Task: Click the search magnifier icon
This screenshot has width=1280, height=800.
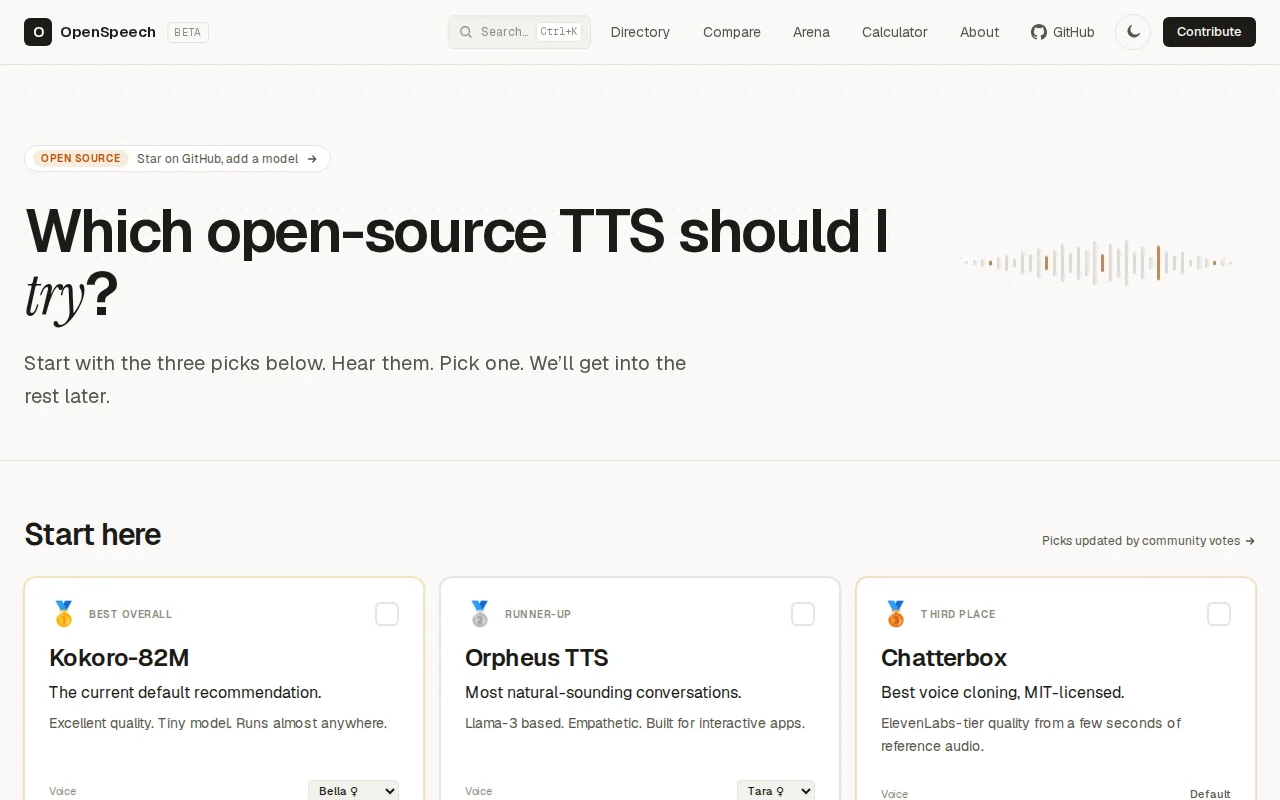Action: 466,32
